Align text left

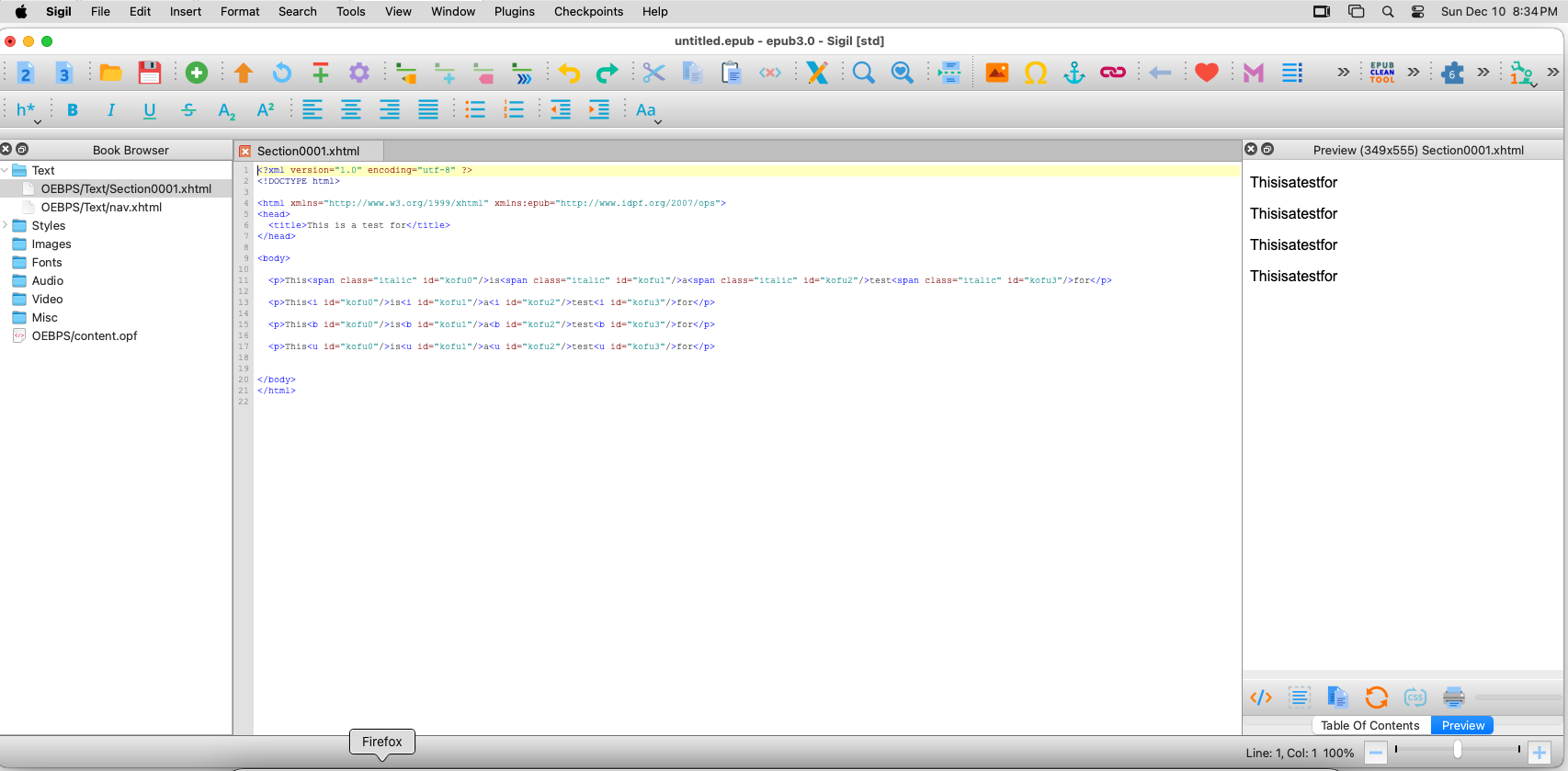(x=312, y=110)
